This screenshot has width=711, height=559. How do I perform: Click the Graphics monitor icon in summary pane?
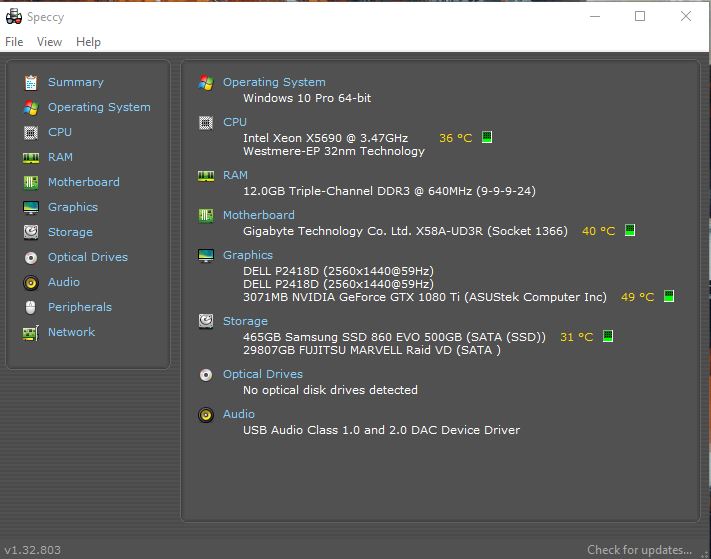(x=206, y=256)
